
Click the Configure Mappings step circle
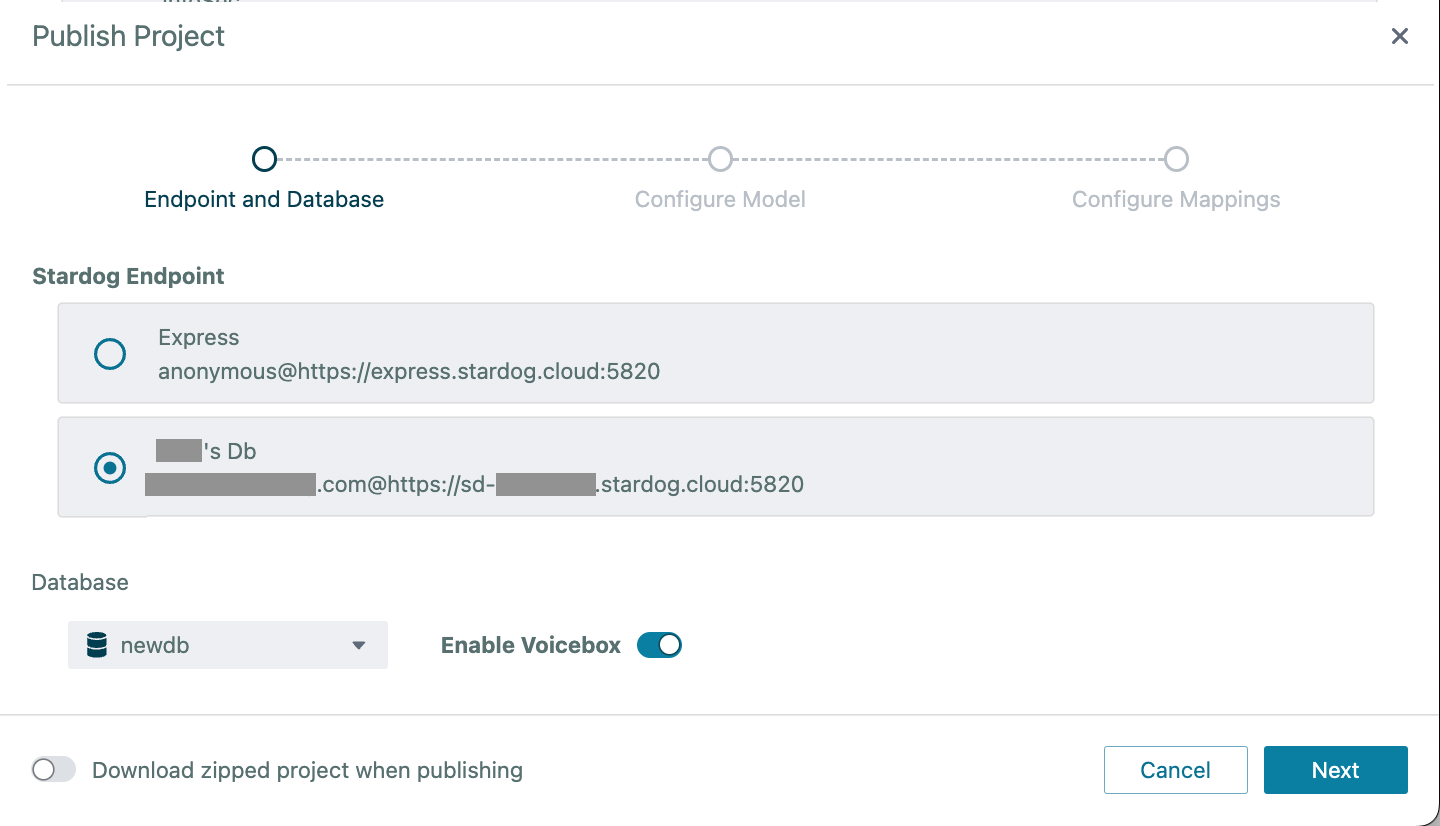coord(1176,159)
